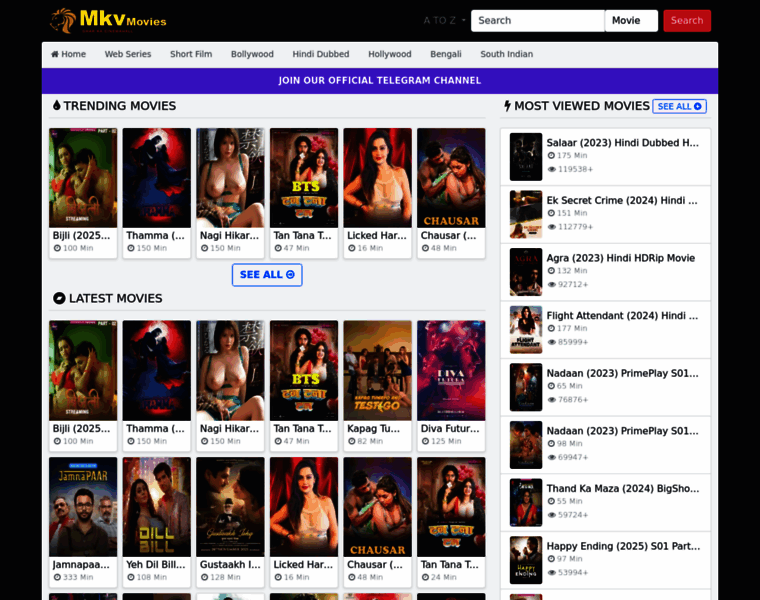Click Happy Ending (2025) S01 title
760x600 pixels.
click(624, 546)
